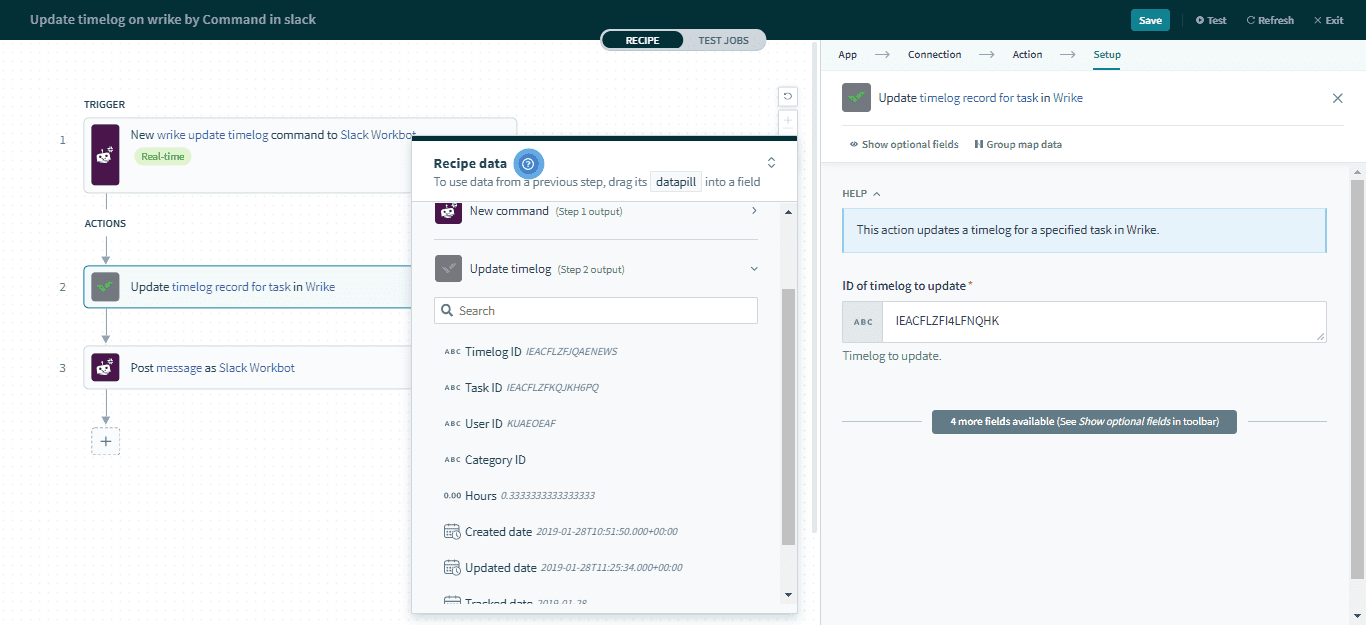Click the Wrike icon in step 2
The height and width of the screenshot is (625, 1366).
pos(105,287)
